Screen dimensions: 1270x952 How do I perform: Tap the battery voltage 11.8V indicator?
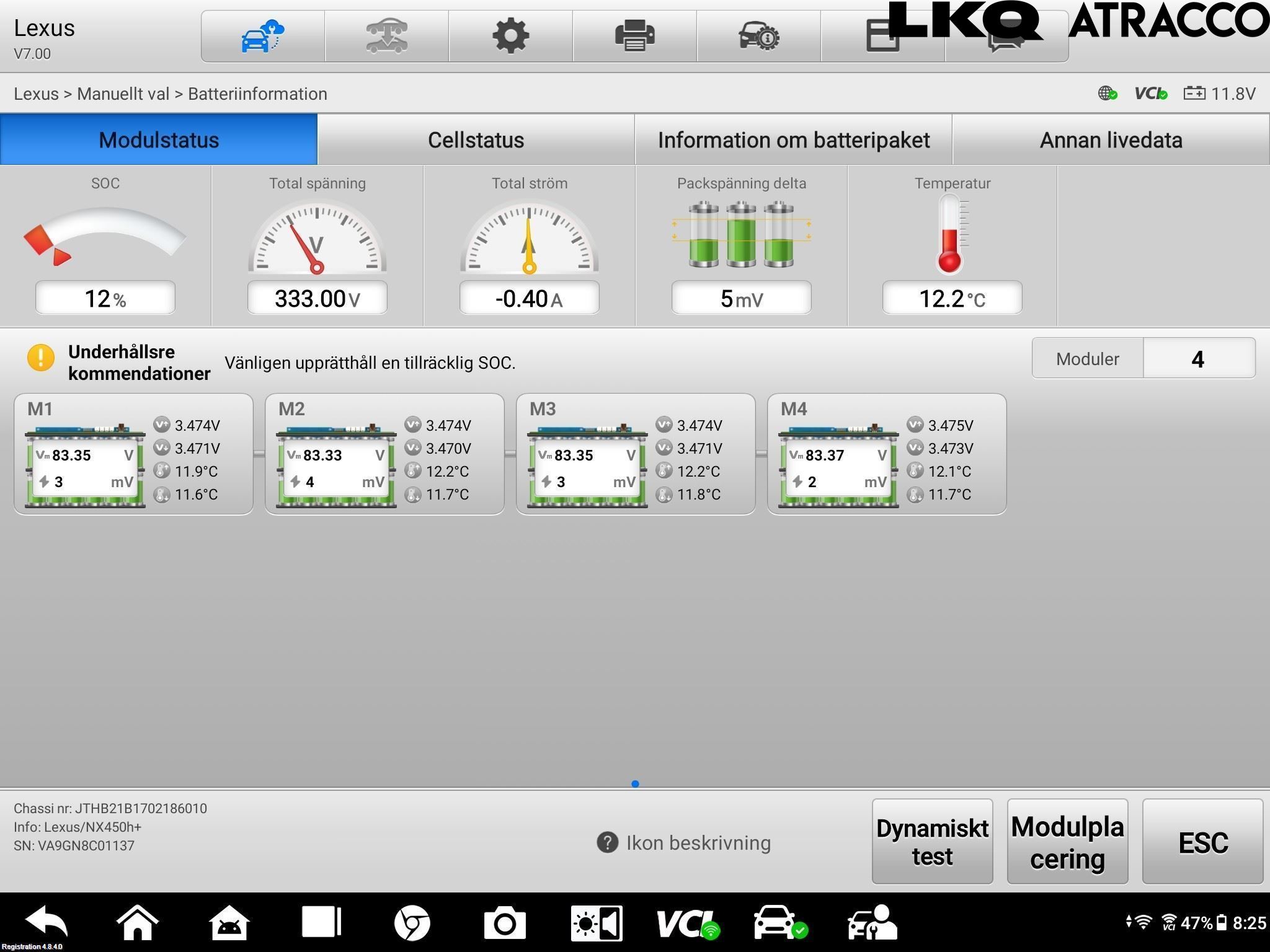tap(1219, 94)
